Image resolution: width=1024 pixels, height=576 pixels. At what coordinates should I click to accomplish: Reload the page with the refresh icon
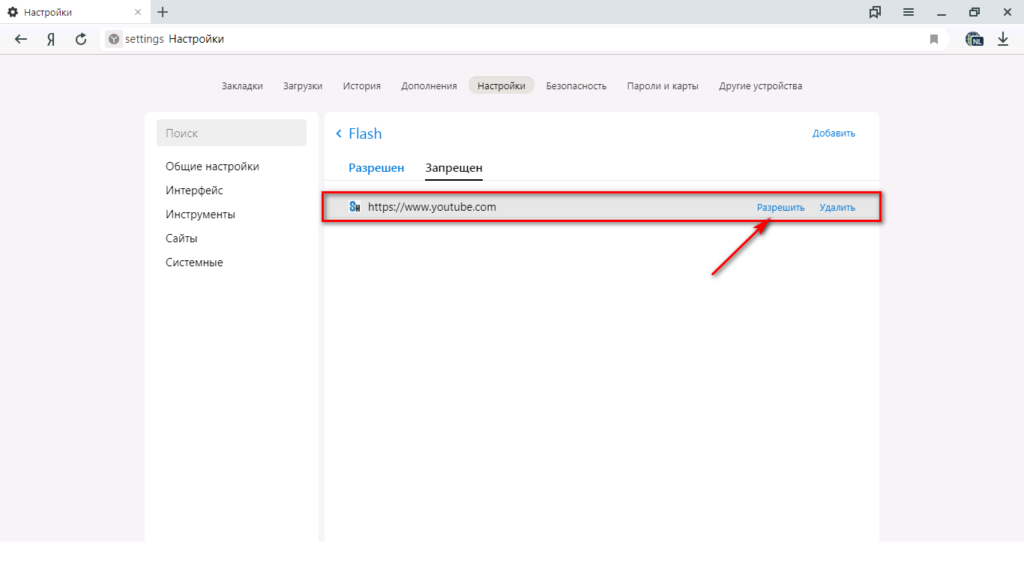pyautogui.click(x=81, y=39)
